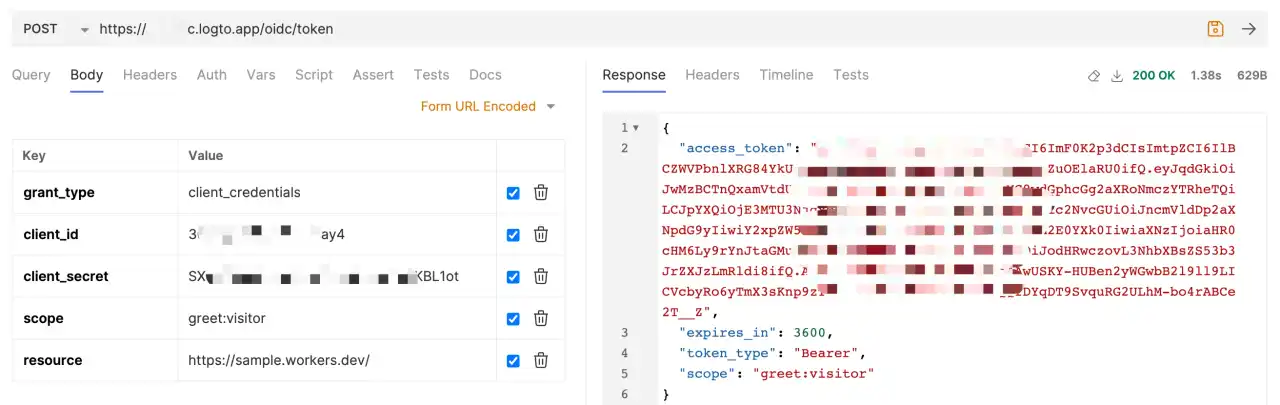Send the request with arrow icon
Screen dimensions: 1280x405
click(x=1249, y=29)
